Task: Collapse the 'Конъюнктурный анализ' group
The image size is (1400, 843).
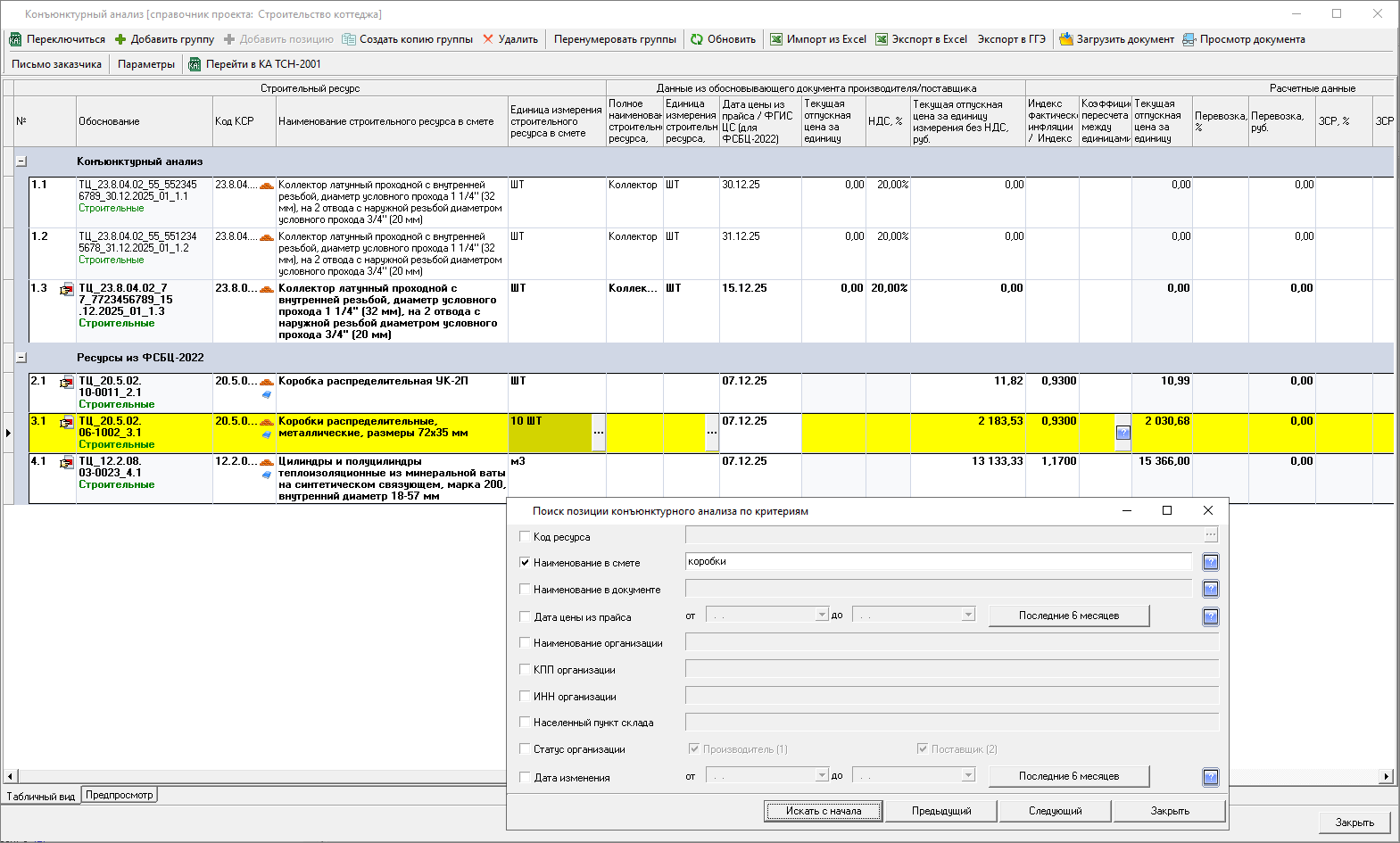Action: pos(21,161)
